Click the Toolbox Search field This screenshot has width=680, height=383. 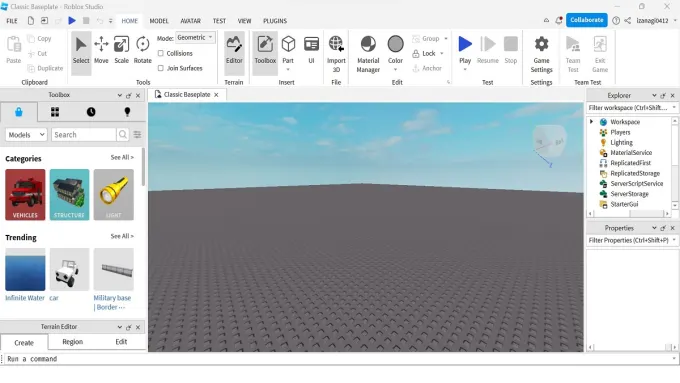[84, 135]
